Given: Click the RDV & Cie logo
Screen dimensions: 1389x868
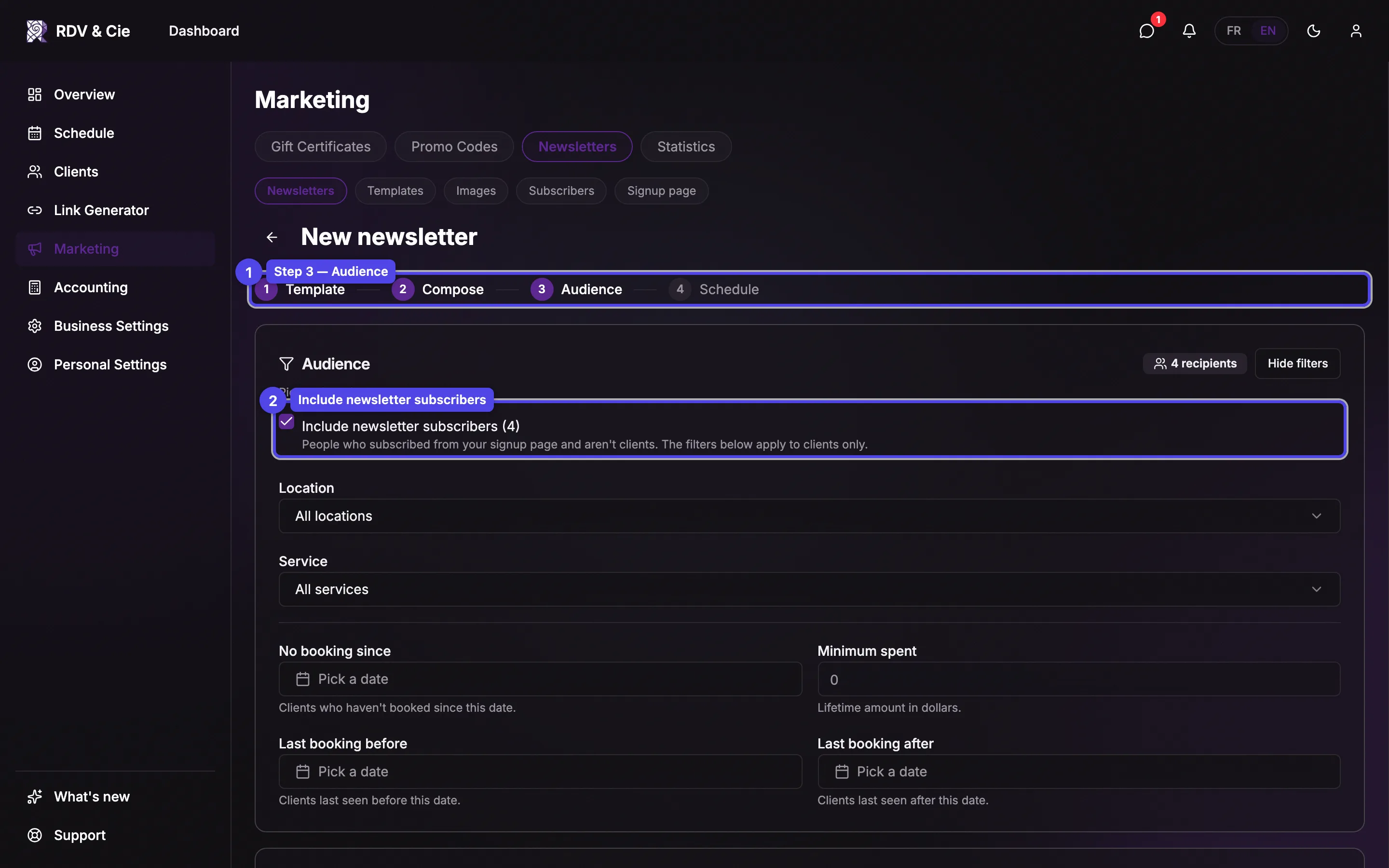Looking at the screenshot, I should [x=79, y=30].
